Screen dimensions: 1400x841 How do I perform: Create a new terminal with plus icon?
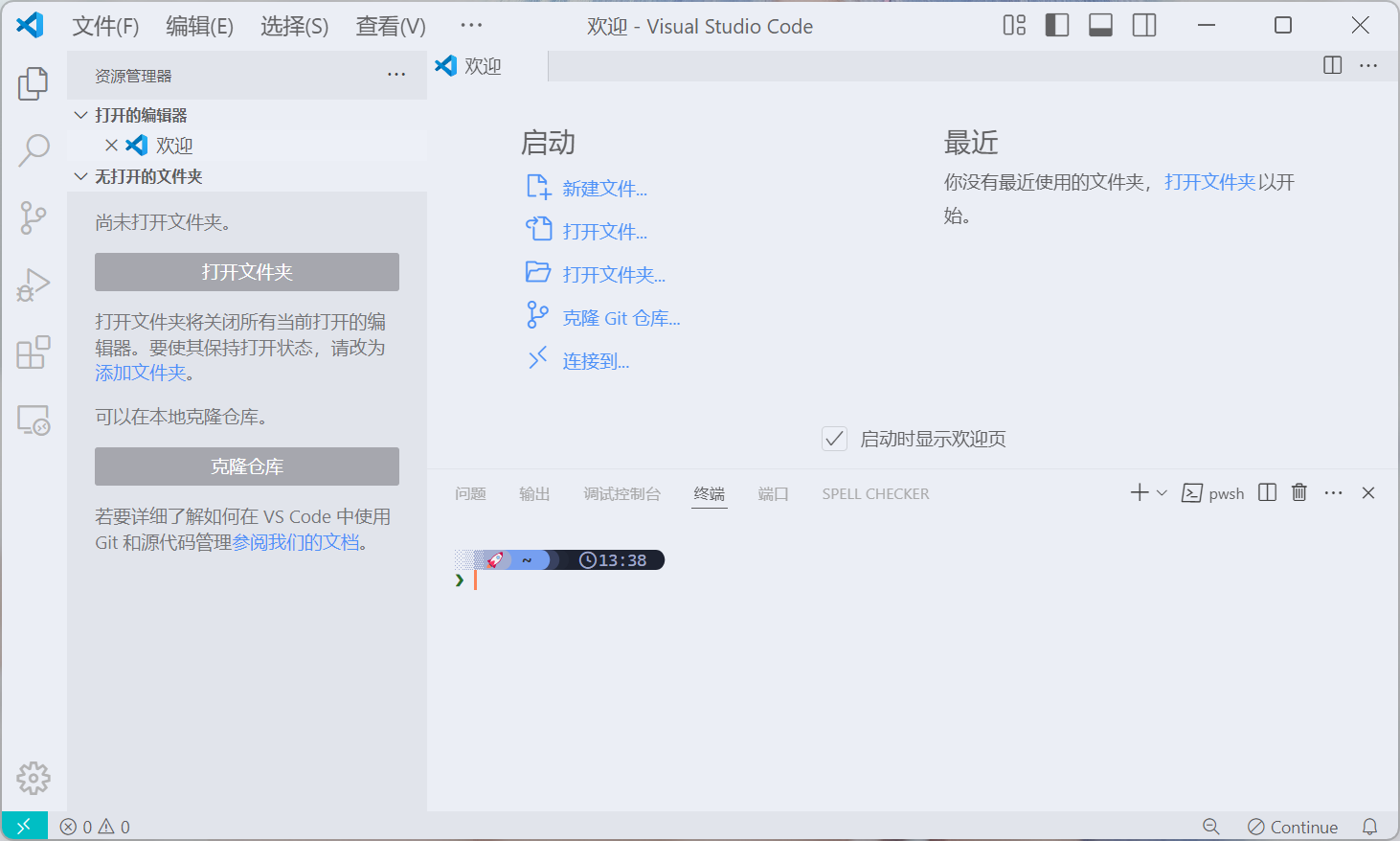[x=1140, y=492]
